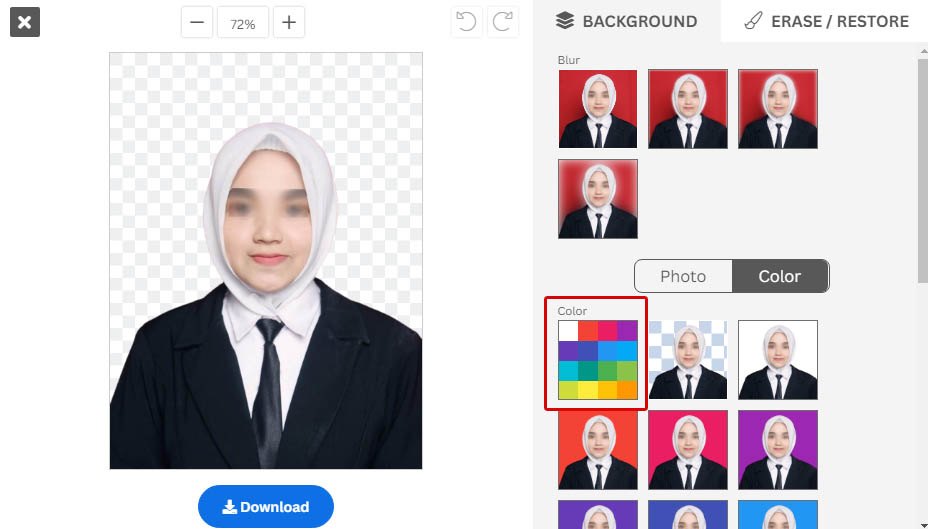Redo the last edit
This screenshot has width=928, height=529.
click(502, 22)
